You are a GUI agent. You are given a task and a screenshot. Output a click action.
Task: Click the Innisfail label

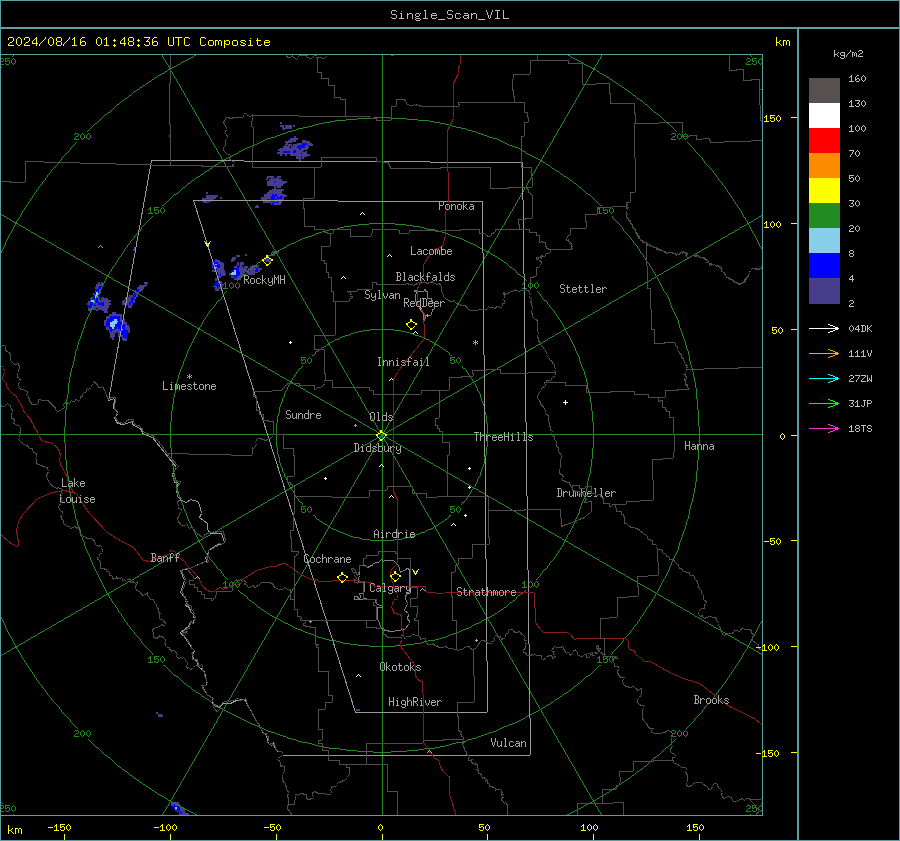(x=403, y=362)
